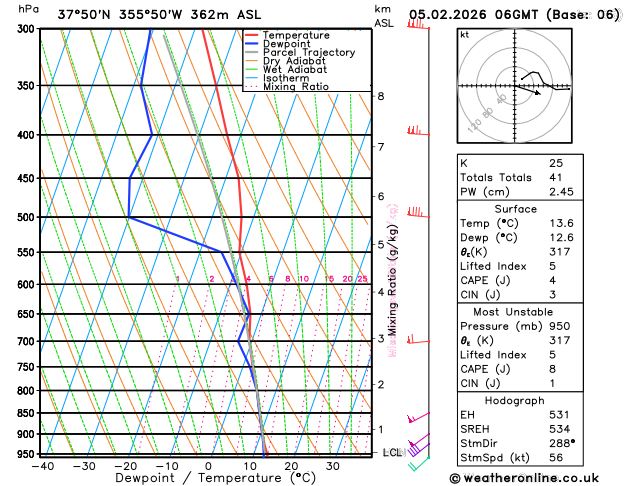This screenshot has width=629, height=486.
Task: Click the EH value 531
Action: pyautogui.click(x=559, y=415)
